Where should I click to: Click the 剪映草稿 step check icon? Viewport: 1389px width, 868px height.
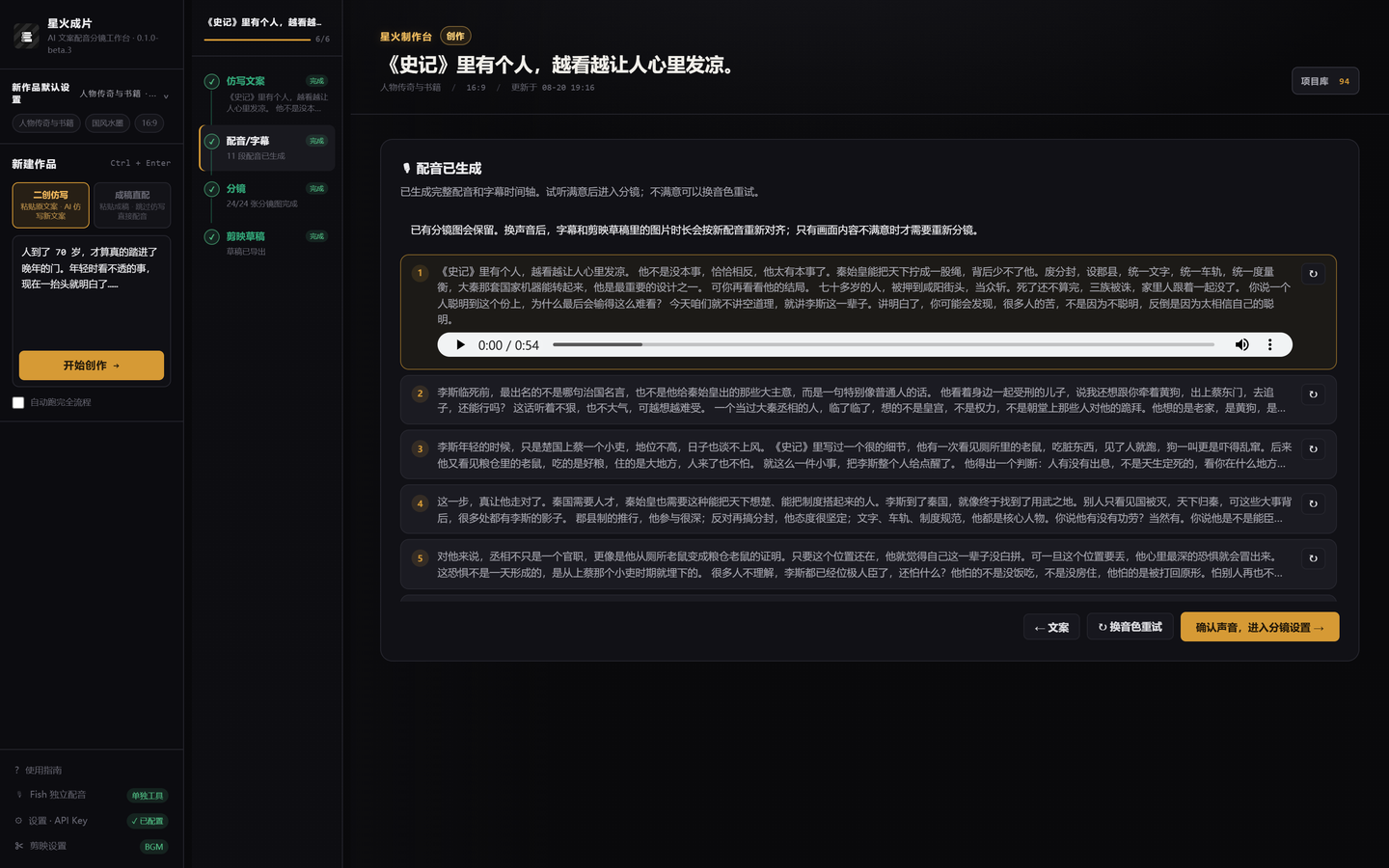[211, 236]
